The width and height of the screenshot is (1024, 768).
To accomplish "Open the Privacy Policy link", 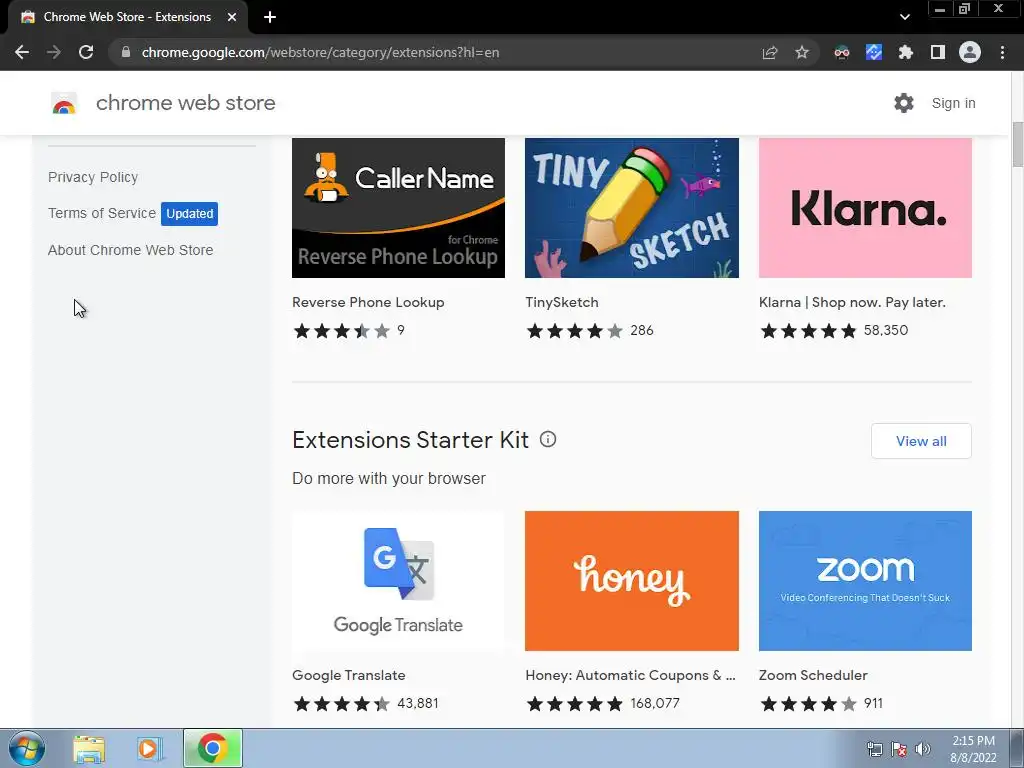I will pos(93,177).
